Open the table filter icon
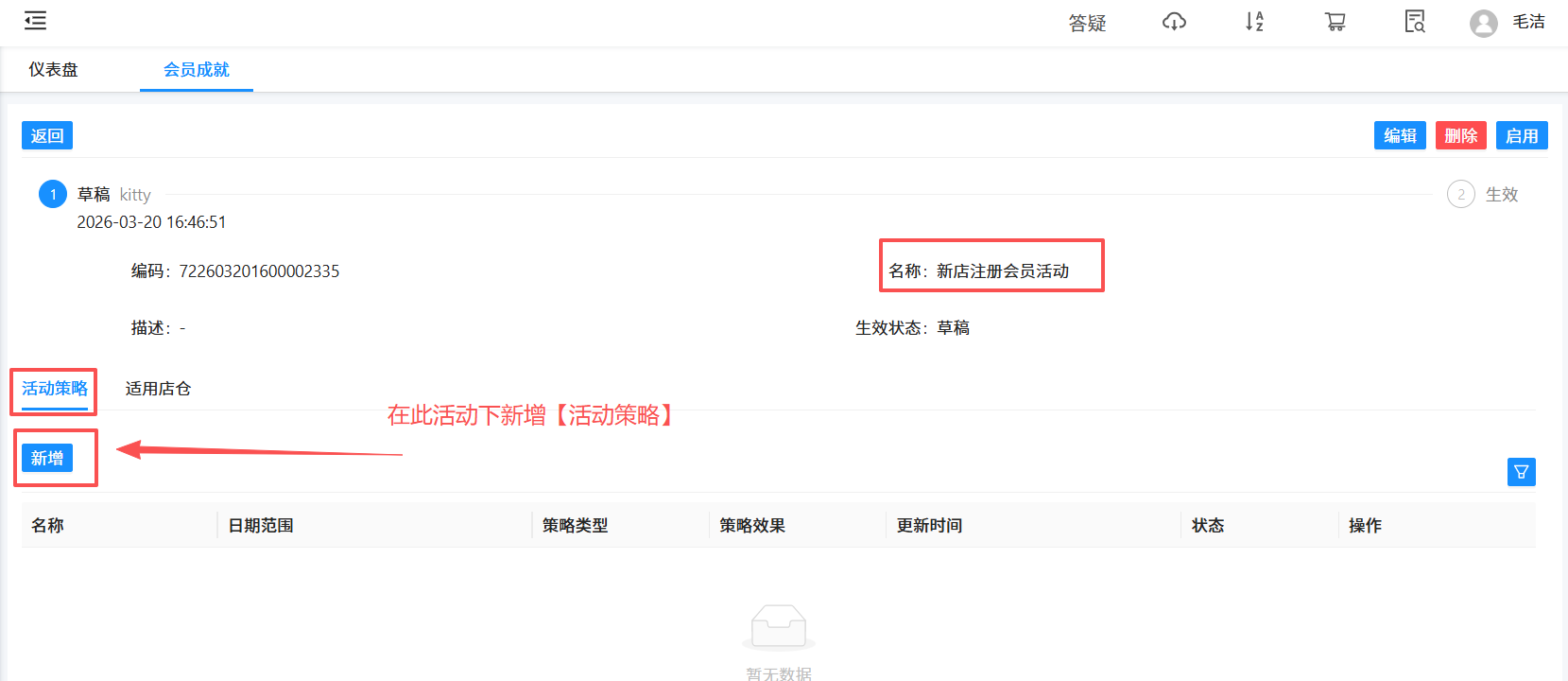The height and width of the screenshot is (681, 1568). (1522, 471)
